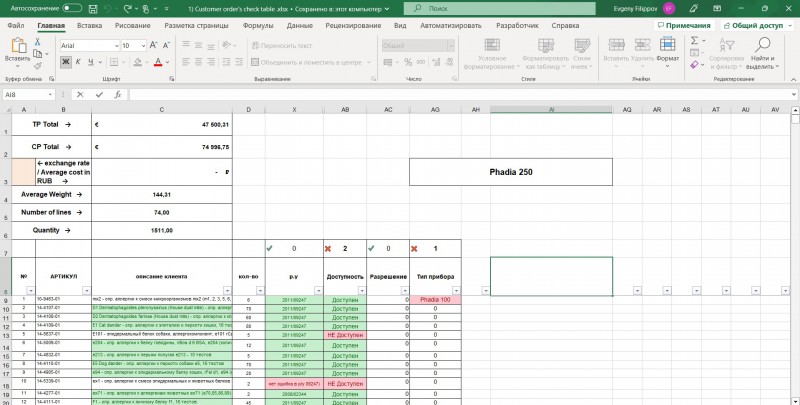This screenshot has width=800, height=405.
Task: Click the Percent style icon
Action: [408, 62]
